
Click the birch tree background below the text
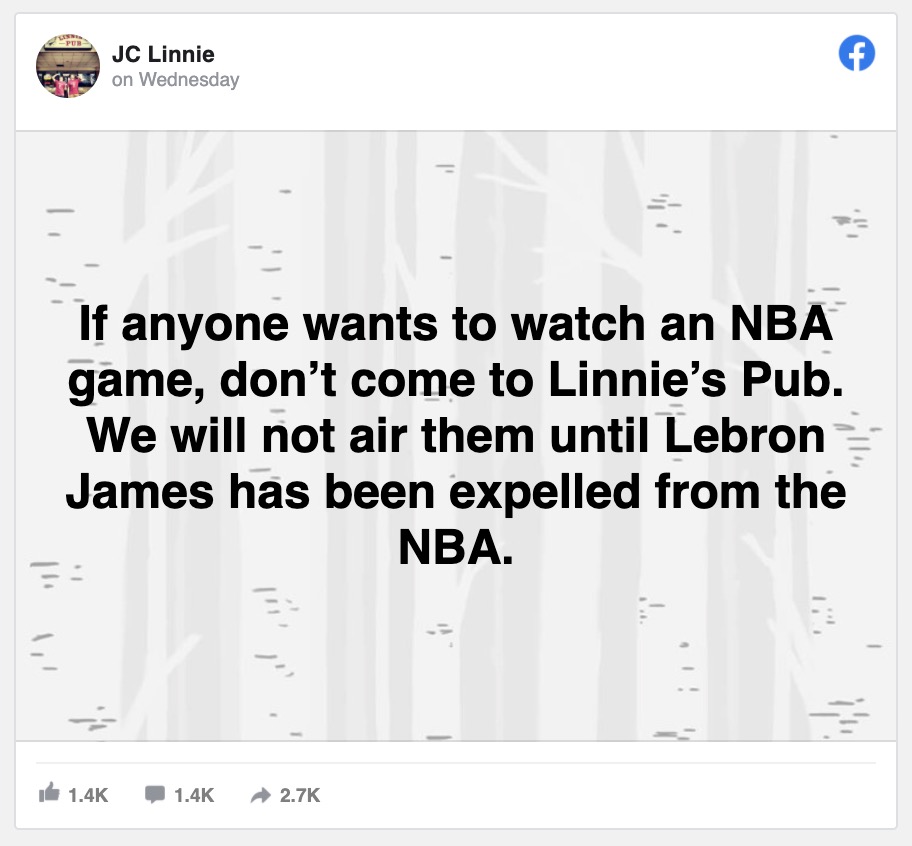[x=455, y=657]
